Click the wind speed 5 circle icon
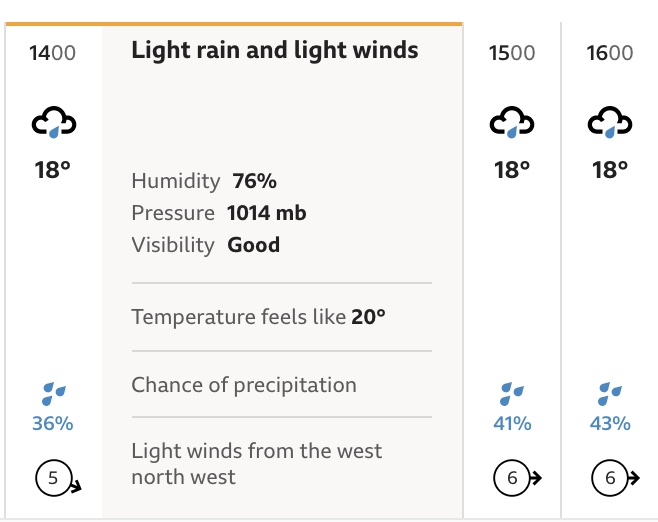This screenshot has height=522, width=658. [x=58, y=478]
